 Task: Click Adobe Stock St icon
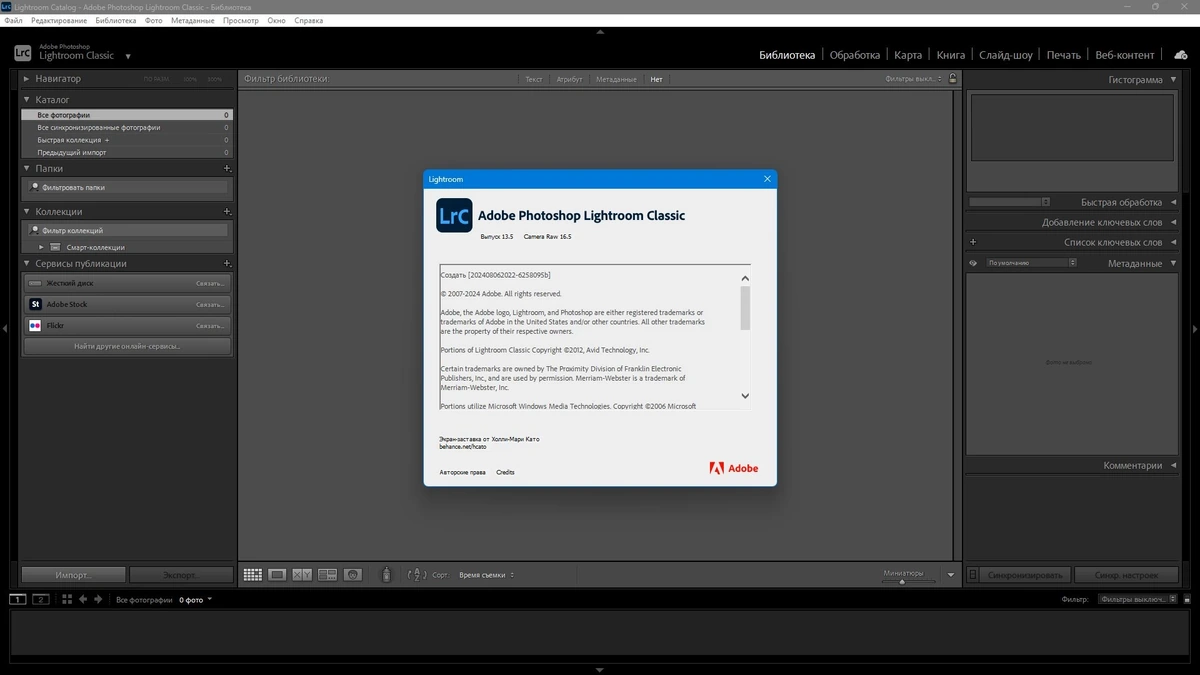35,304
